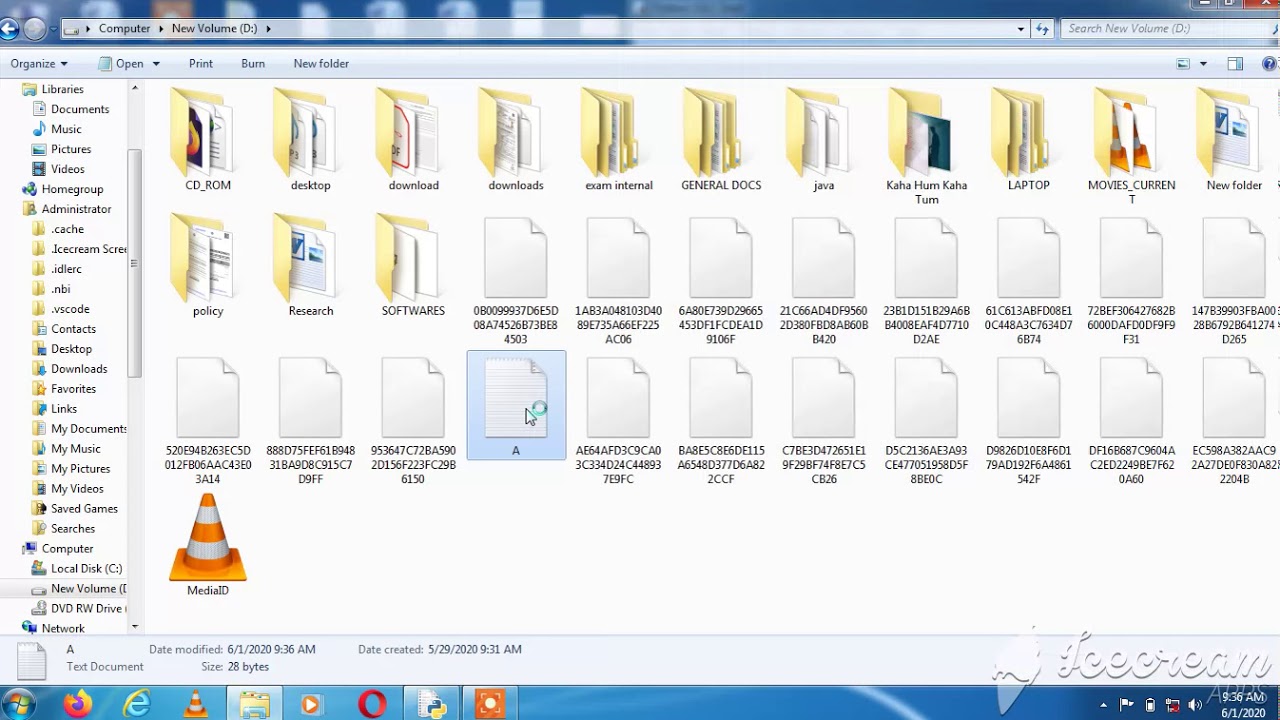Expand the address bar history dropdown
Screen dimensions: 1280x720
coord(1021,29)
